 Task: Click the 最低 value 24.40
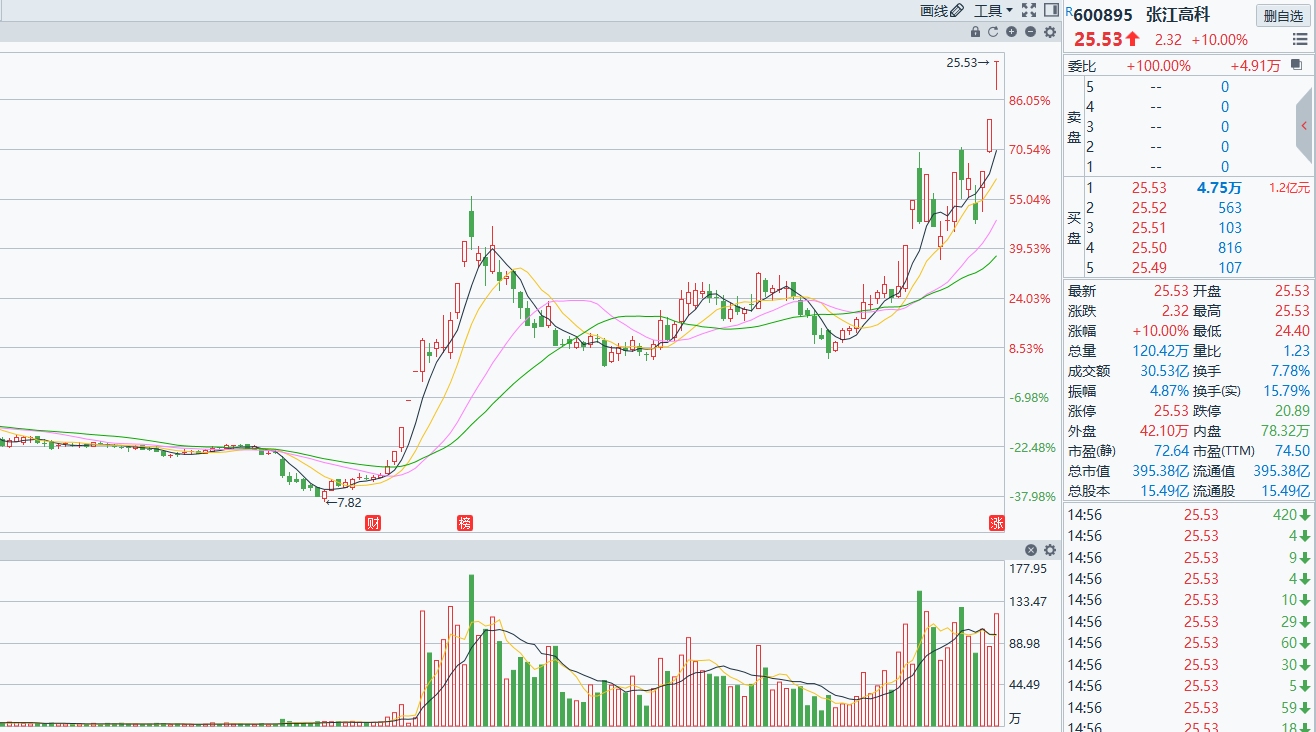(1290, 331)
